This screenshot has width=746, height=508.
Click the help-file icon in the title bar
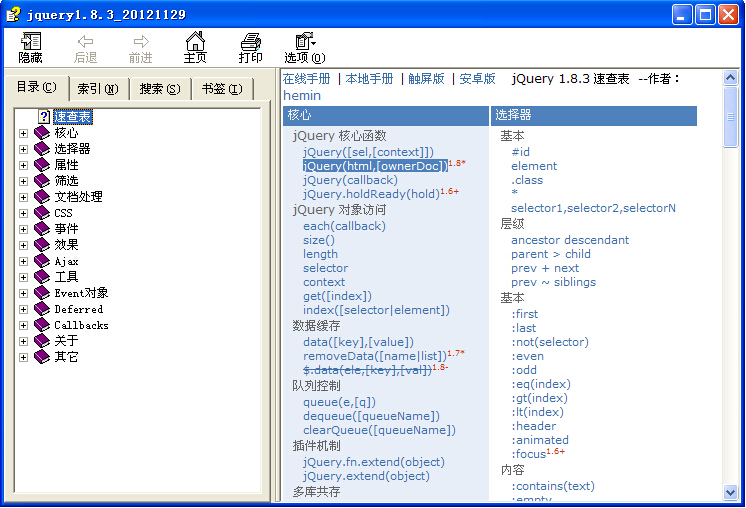pyautogui.click(x=13, y=14)
